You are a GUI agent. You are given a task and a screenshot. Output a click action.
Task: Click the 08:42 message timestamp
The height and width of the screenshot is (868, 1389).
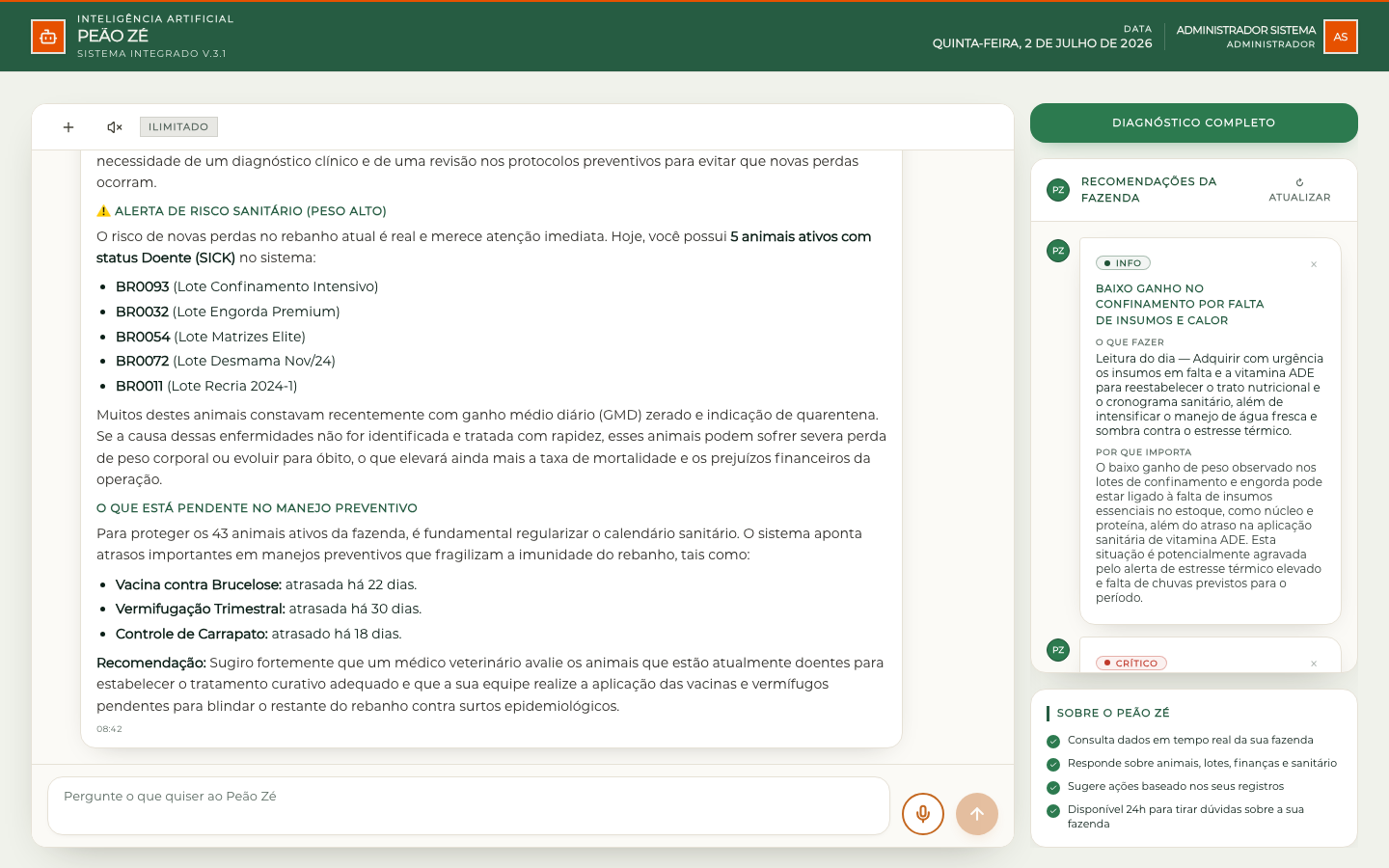pos(109,729)
